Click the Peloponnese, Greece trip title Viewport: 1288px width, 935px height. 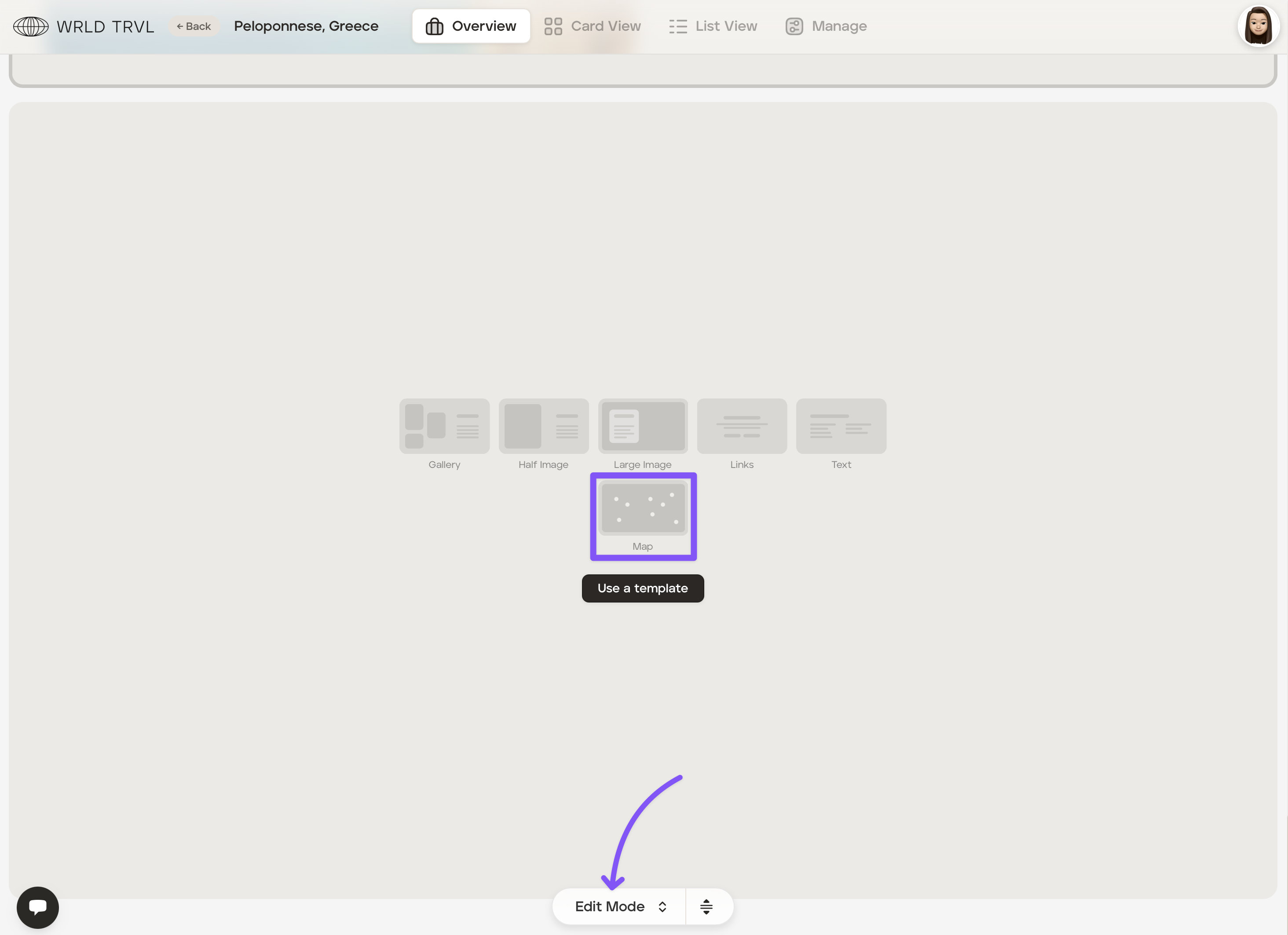(x=306, y=26)
